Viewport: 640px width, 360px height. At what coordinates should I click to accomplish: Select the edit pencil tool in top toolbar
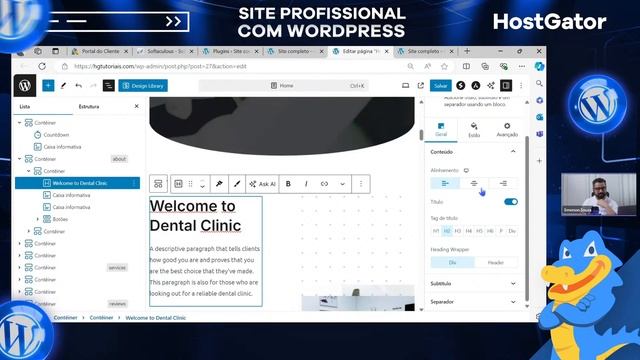[x=63, y=86]
